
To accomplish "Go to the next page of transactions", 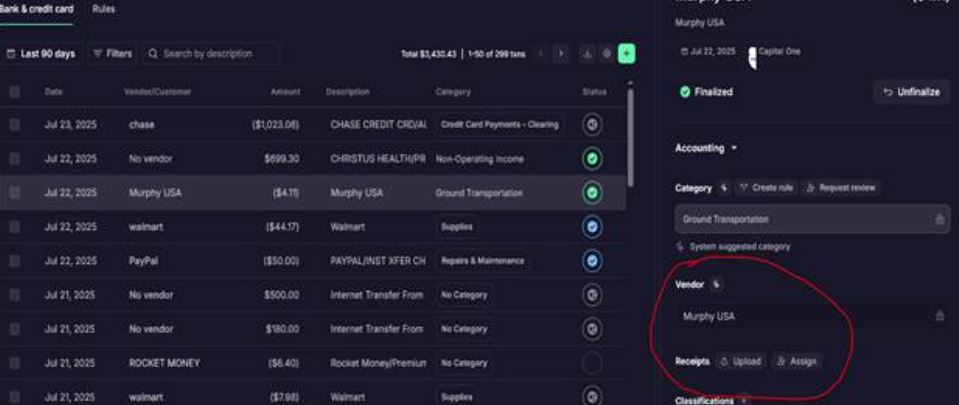I will click(561, 54).
